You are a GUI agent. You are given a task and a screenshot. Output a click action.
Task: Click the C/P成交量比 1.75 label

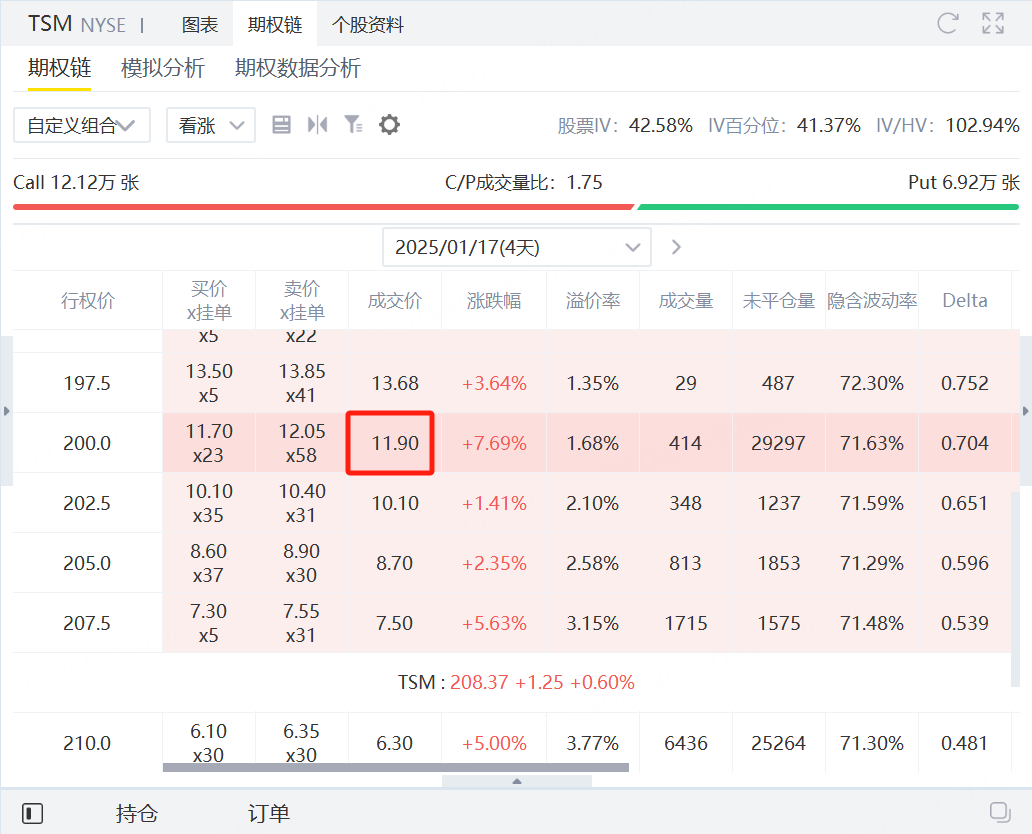click(x=524, y=182)
